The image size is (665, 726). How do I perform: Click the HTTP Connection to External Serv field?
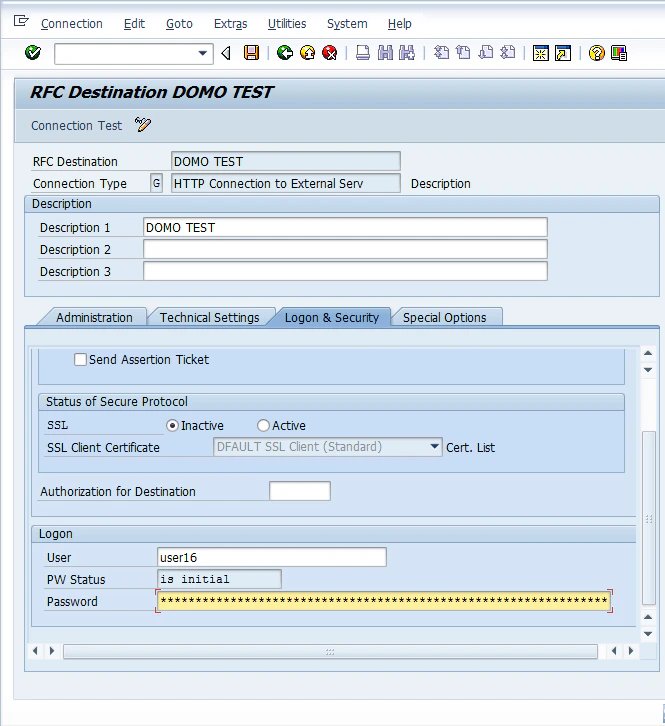coord(286,183)
